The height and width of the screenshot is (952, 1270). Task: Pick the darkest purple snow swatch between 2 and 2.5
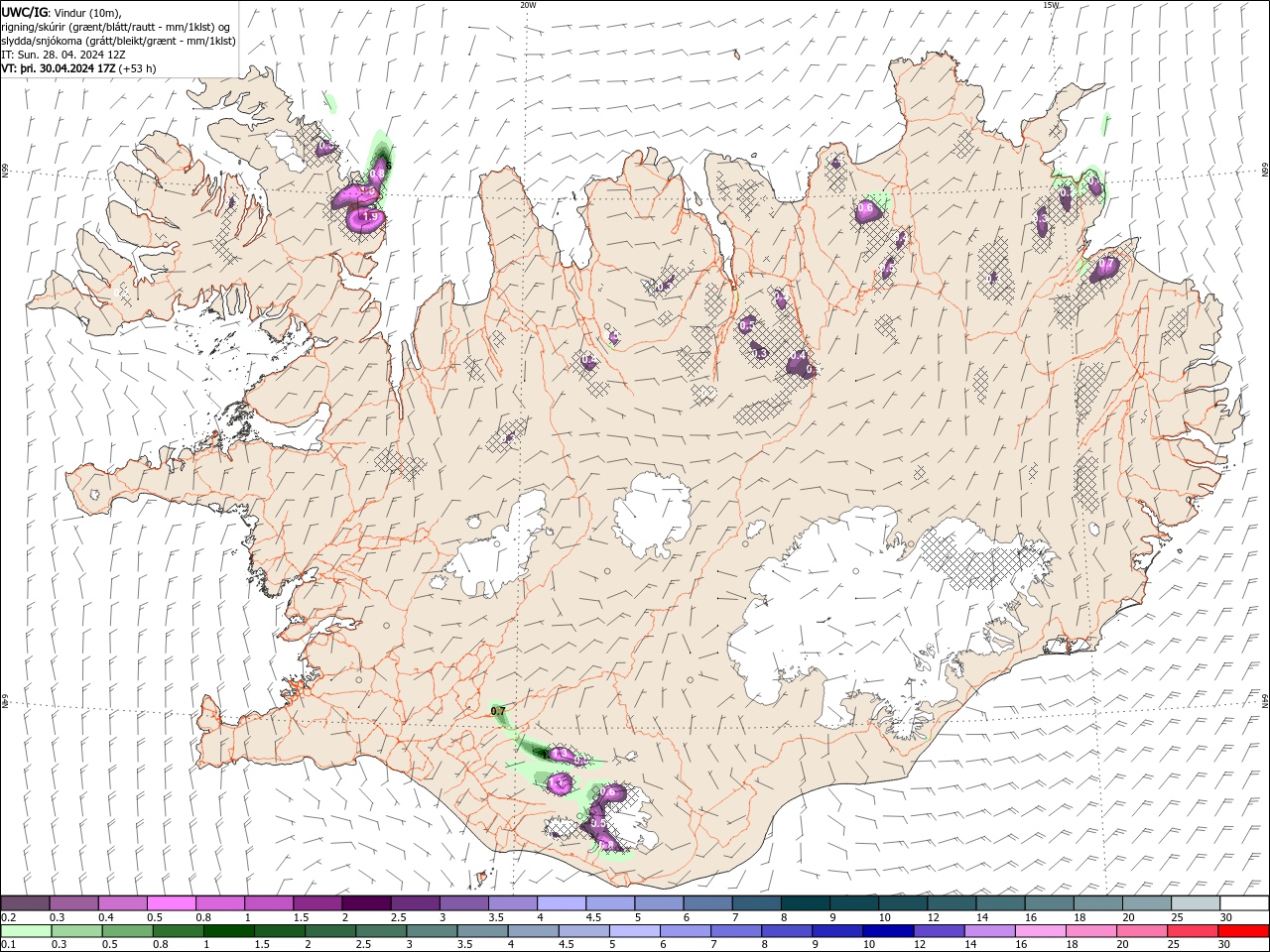(x=366, y=902)
